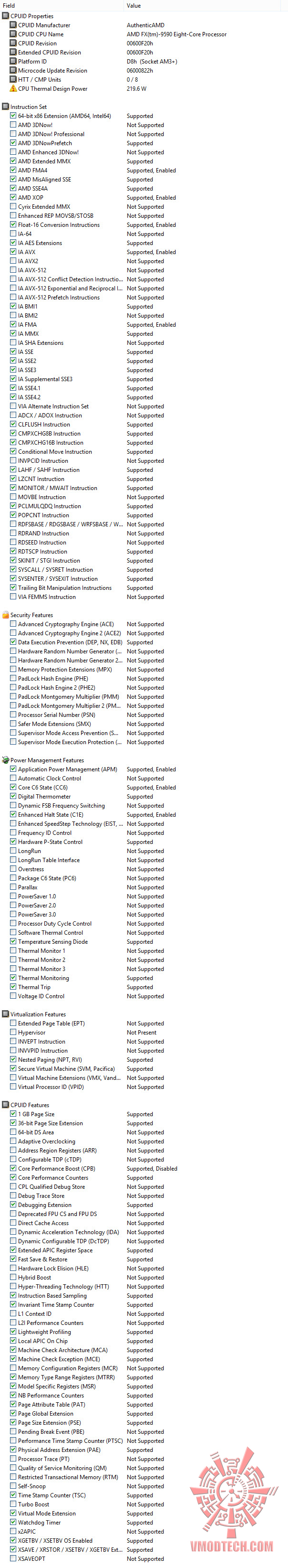Toggle the AMD 3DNow! checkbox
This screenshot has height=1568, width=288.
coord(13,125)
